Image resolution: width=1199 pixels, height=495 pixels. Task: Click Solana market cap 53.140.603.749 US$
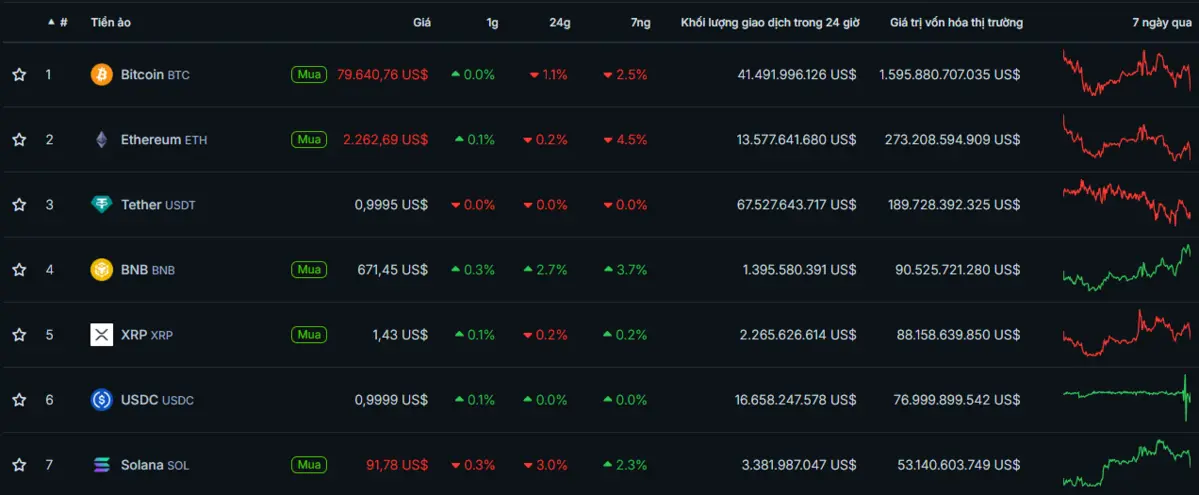(957, 465)
